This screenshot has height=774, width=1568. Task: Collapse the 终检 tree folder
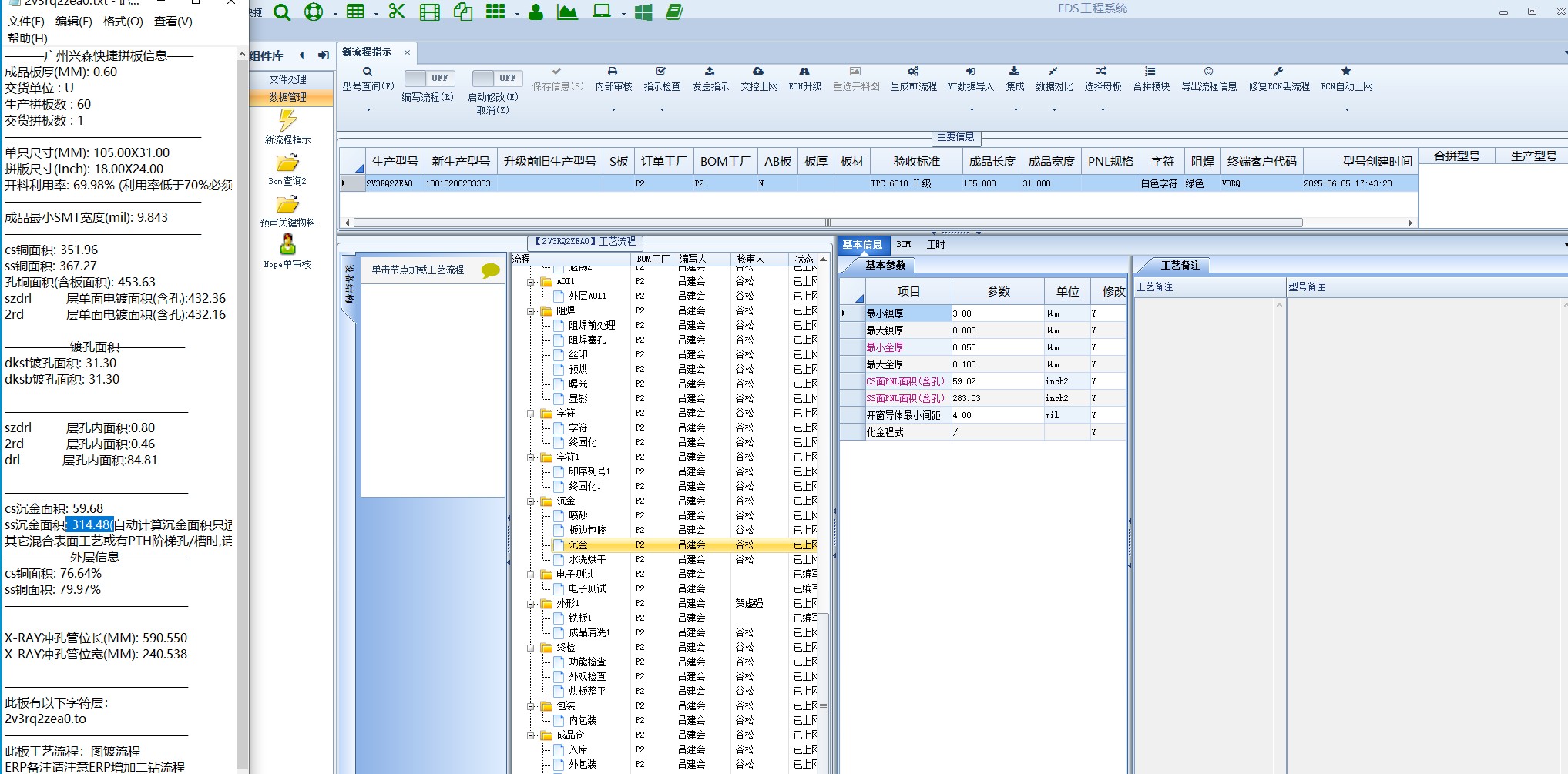(x=531, y=648)
